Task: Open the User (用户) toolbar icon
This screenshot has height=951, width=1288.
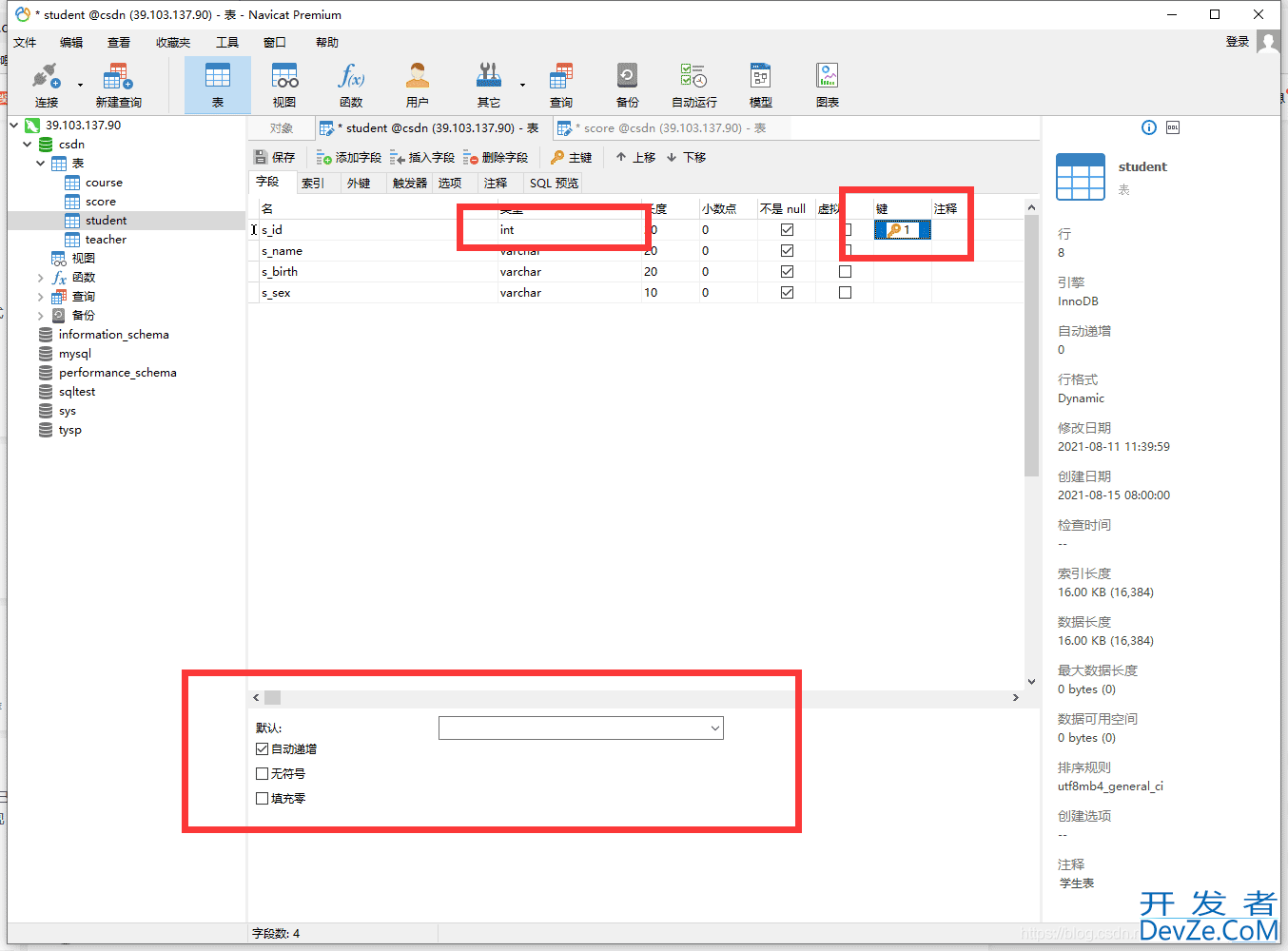Action: 418,85
